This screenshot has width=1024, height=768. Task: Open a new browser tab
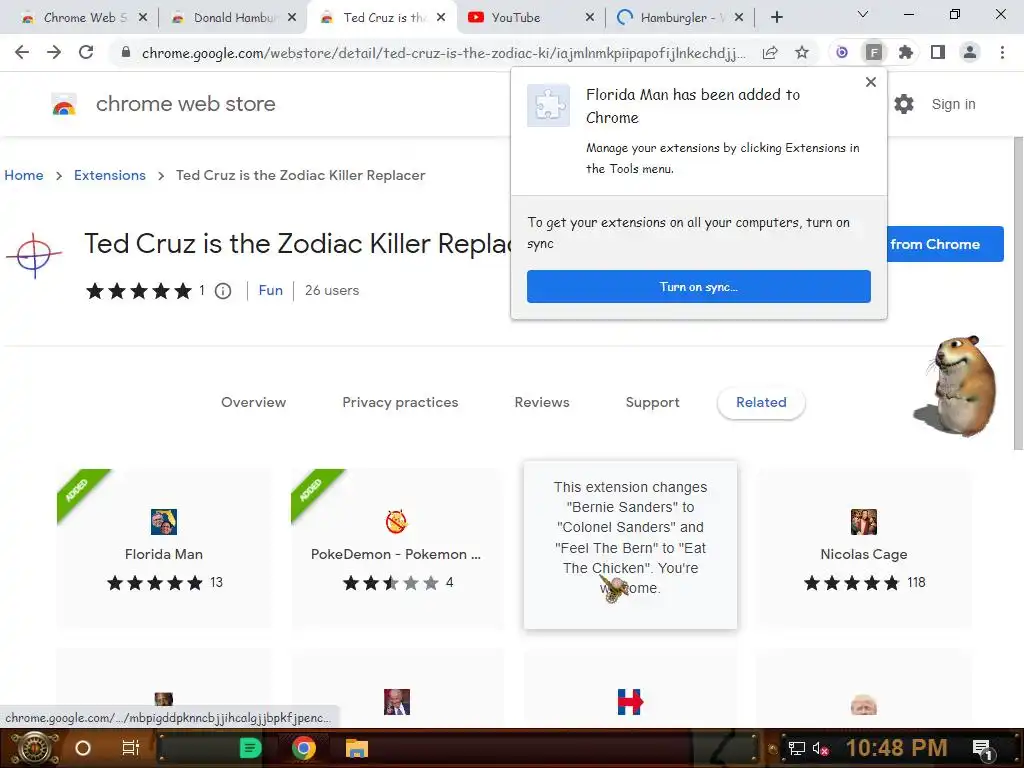point(776,18)
